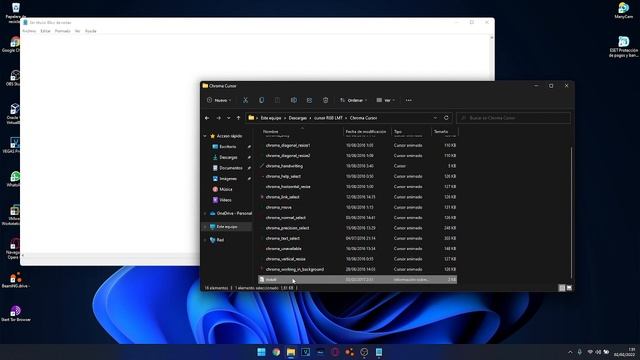
Task: Show hidden system tray icons chevron
Action: (570, 352)
